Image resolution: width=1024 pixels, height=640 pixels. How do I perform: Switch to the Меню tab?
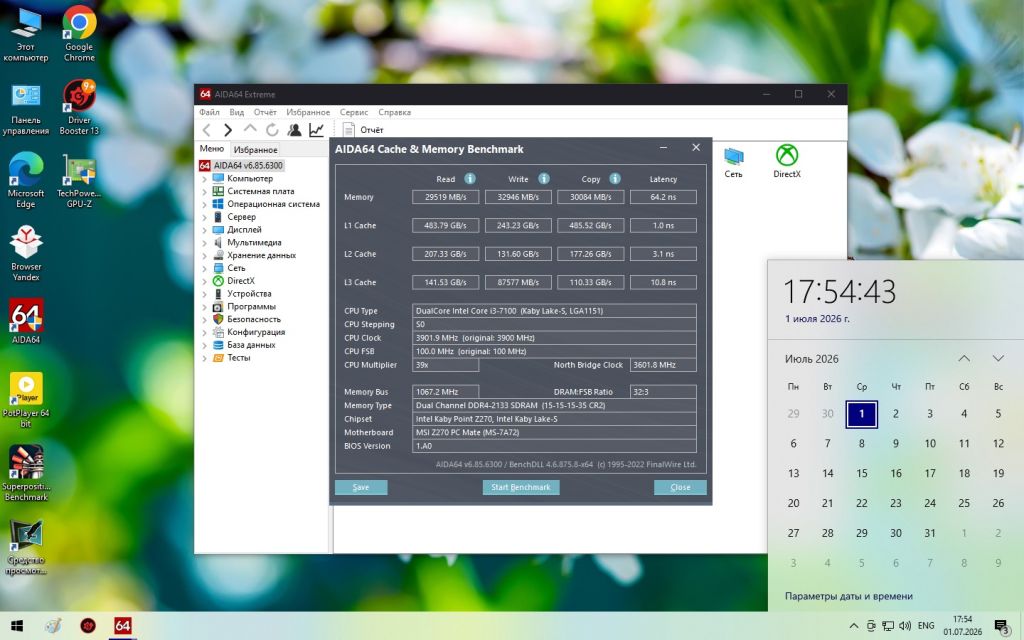[212, 149]
